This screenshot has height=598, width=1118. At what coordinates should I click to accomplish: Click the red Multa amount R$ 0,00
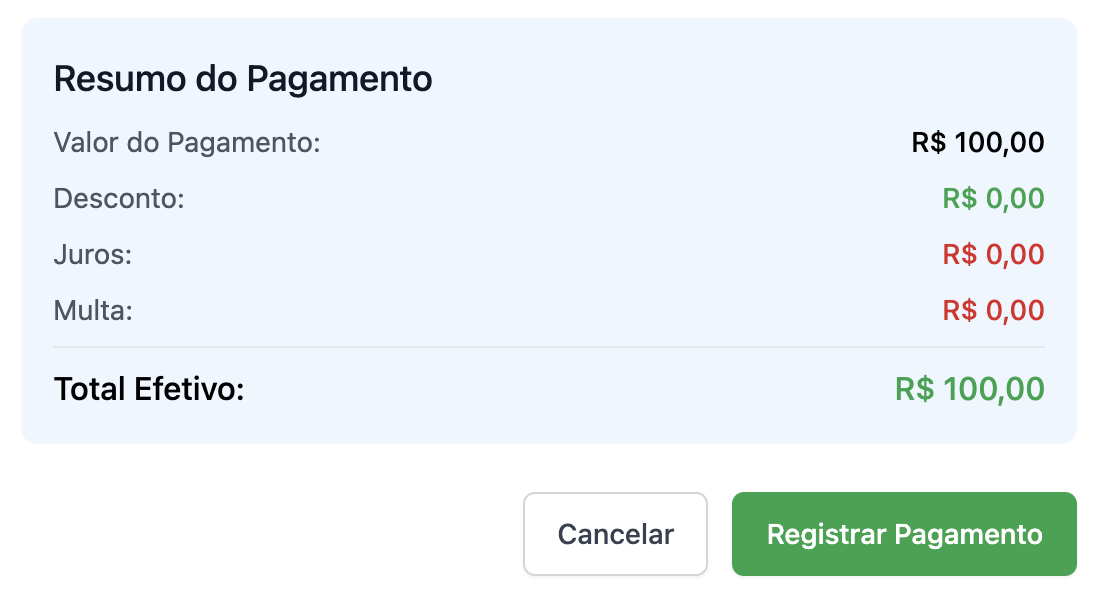(x=993, y=311)
